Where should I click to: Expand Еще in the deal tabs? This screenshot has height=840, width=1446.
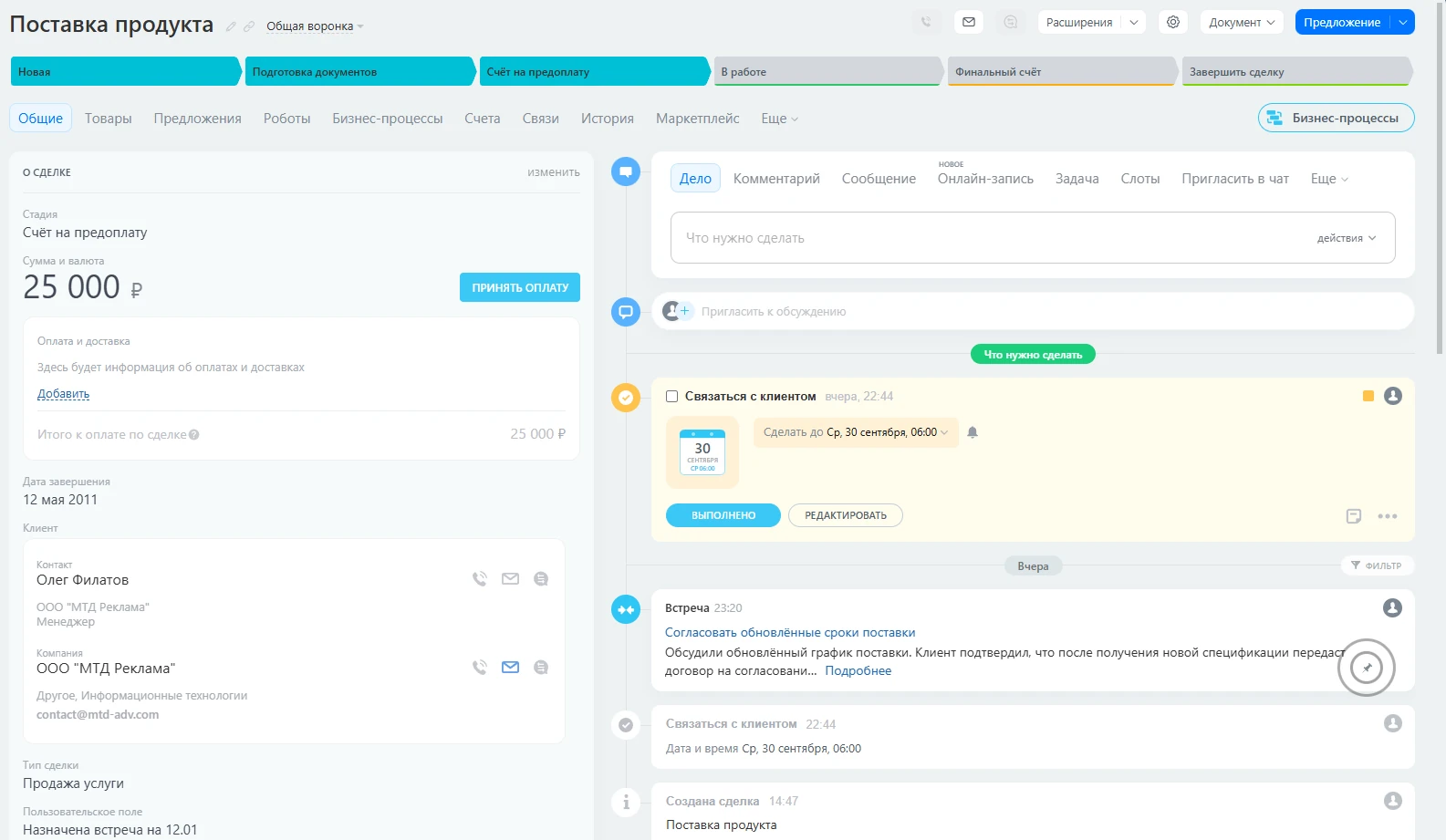(780, 119)
